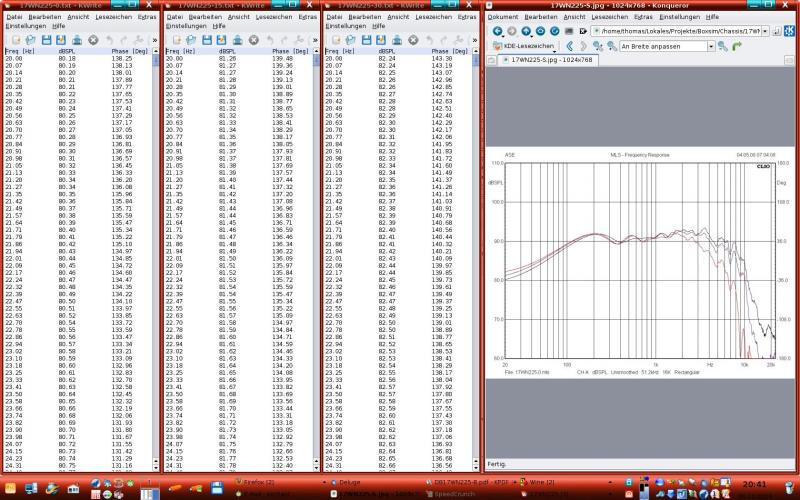Open Konqueror Home location icon
This screenshot has width=800, height=500.
540,31
